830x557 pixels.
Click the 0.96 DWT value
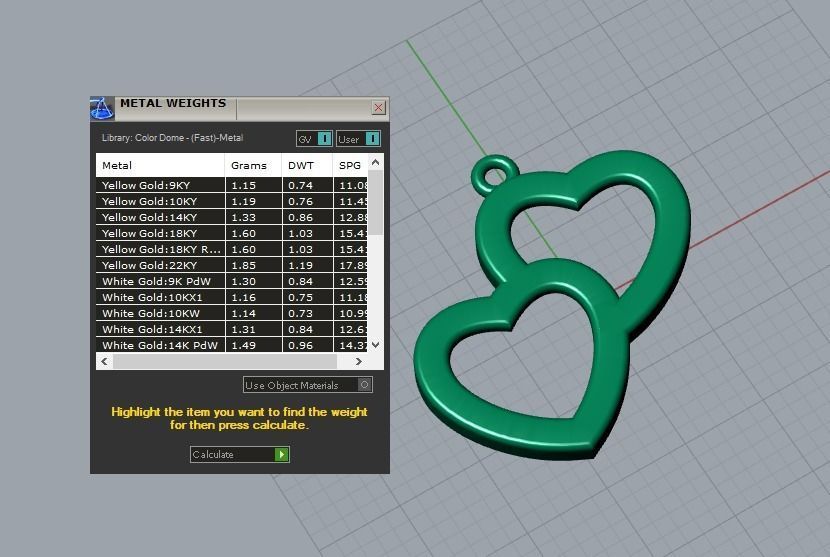click(300, 345)
